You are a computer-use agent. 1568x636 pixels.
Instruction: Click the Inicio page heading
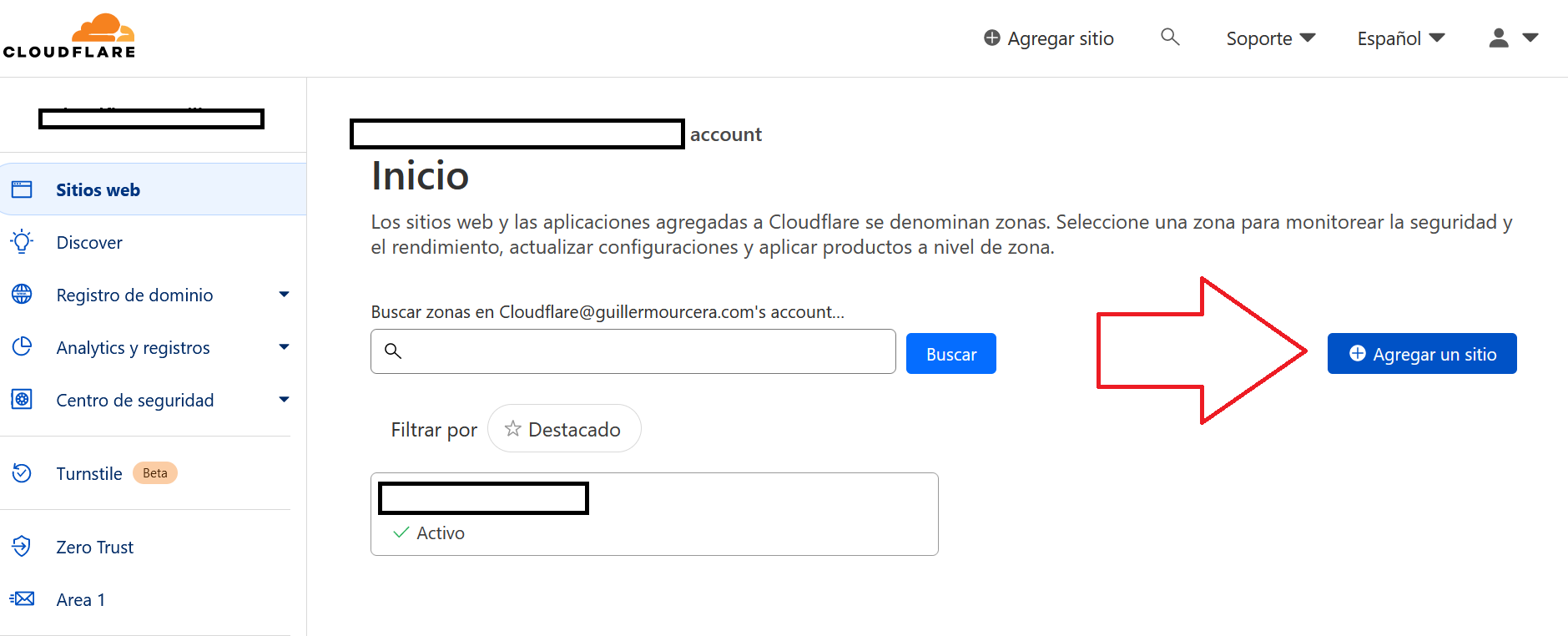point(420,175)
